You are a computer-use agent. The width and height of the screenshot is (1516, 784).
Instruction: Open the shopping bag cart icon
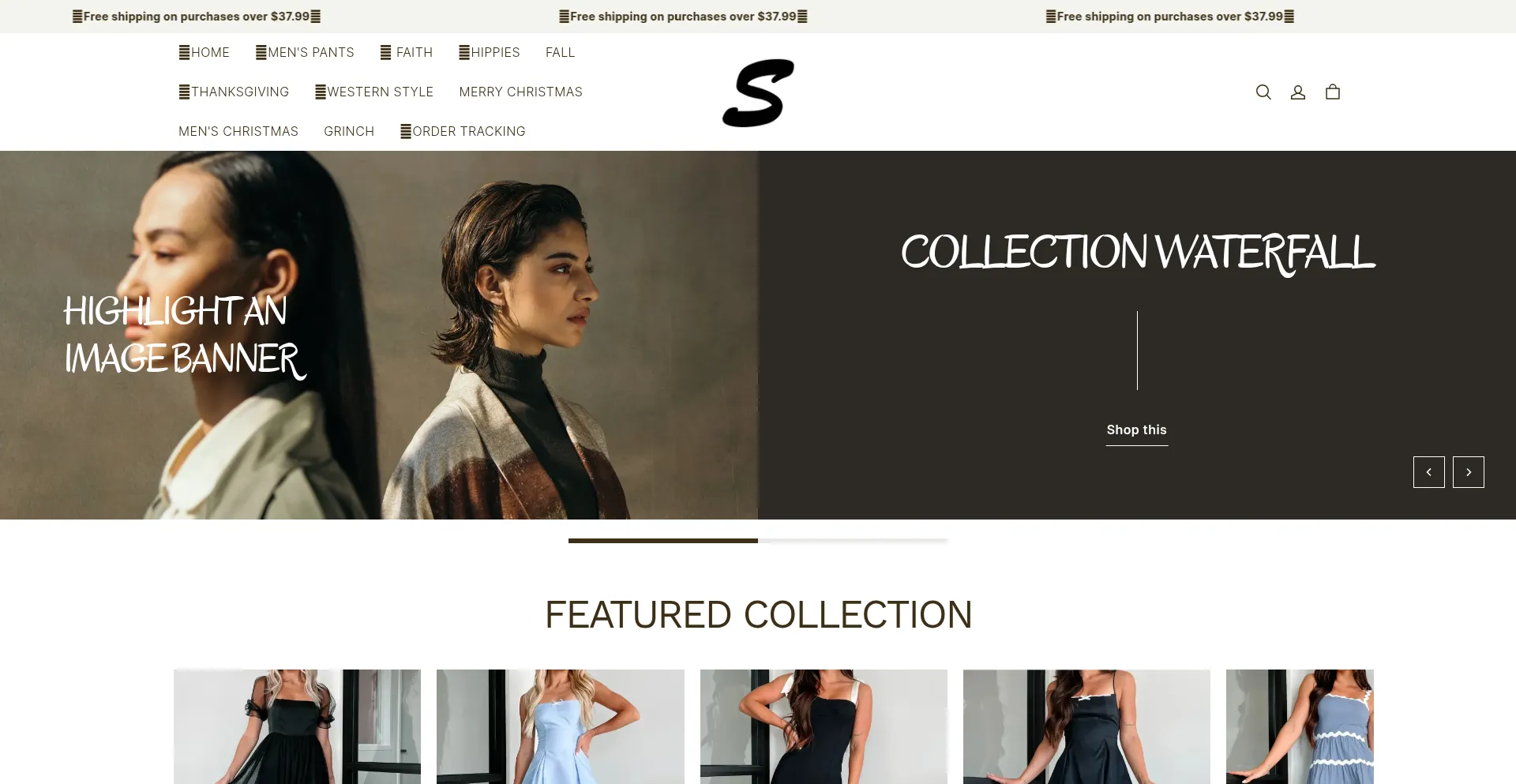(1333, 92)
